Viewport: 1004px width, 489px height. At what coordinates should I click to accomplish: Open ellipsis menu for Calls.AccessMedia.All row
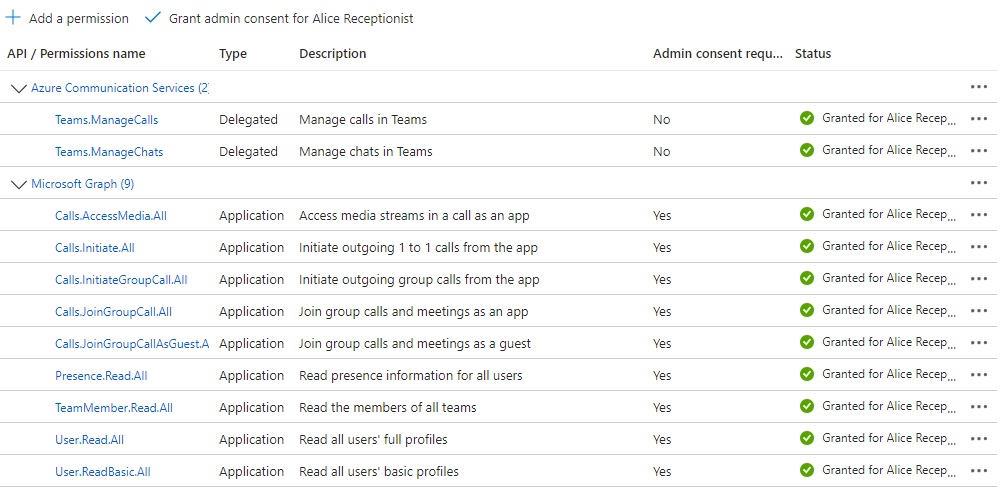pyautogui.click(x=978, y=215)
